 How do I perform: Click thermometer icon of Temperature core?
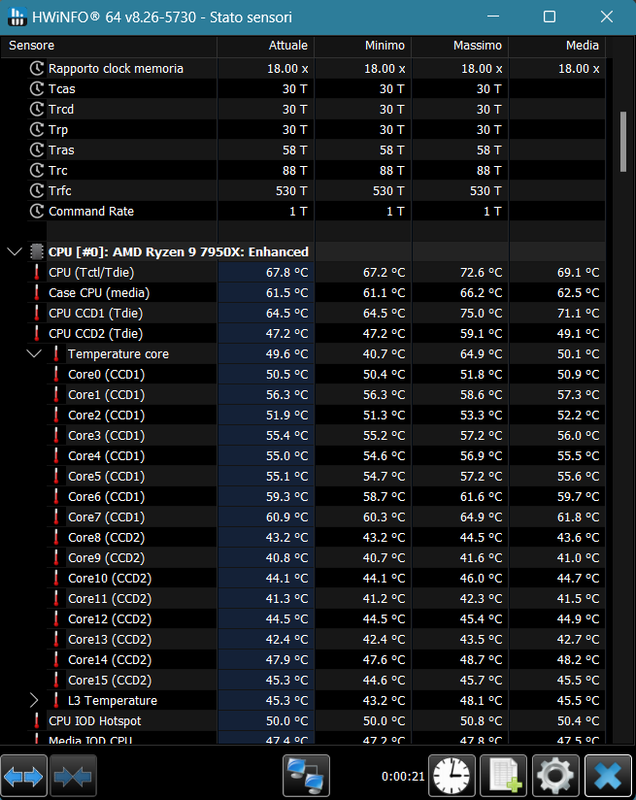pyautogui.click(x=56, y=354)
